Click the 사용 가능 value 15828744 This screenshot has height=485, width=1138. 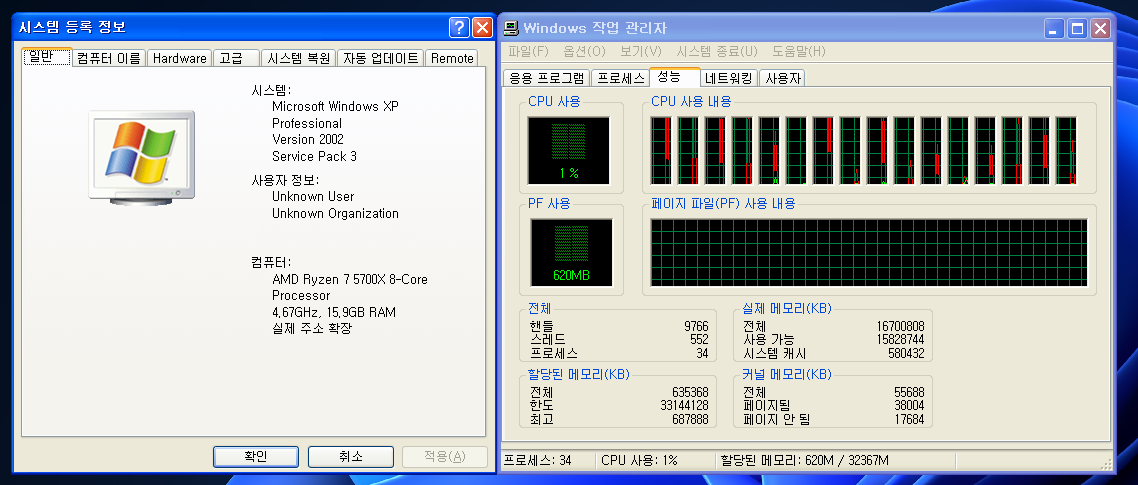[x=900, y=340]
